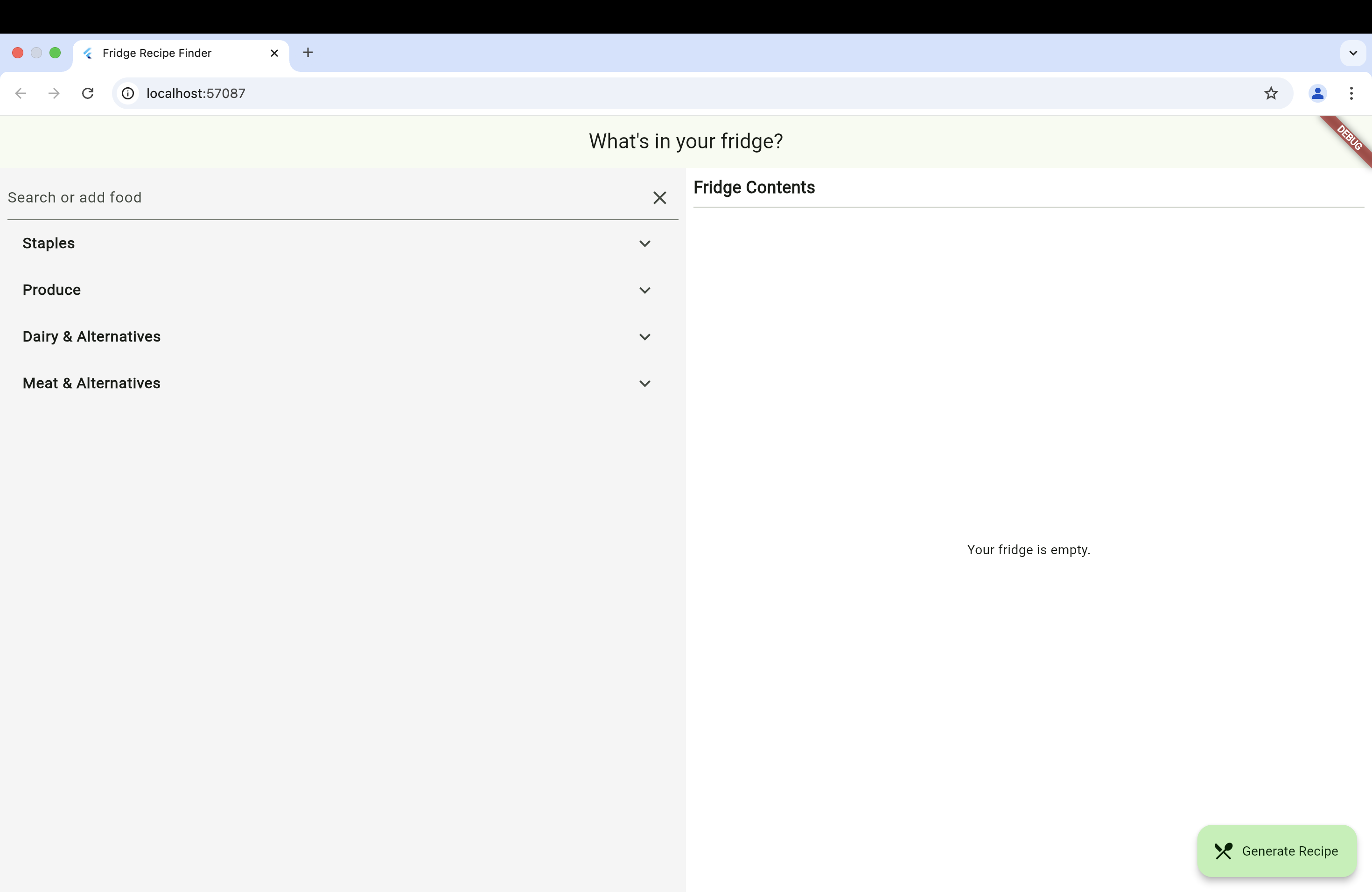Image resolution: width=1372 pixels, height=892 pixels.
Task: Expand the Produce category chevron
Action: tap(644, 291)
